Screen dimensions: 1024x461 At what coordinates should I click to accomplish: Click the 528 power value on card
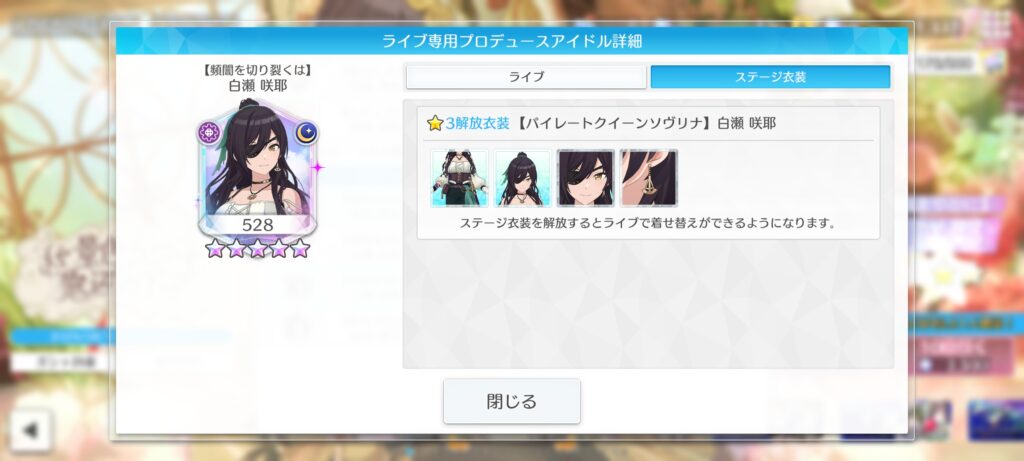click(257, 225)
